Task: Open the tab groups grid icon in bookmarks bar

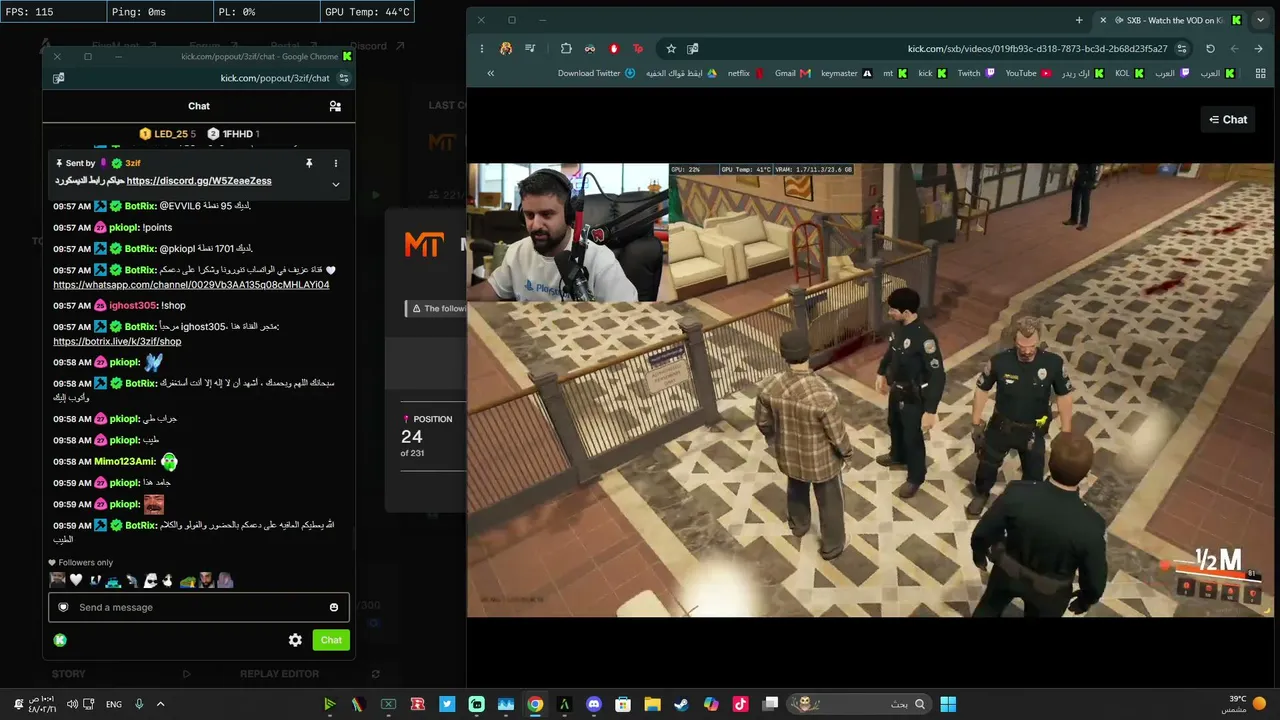Action: (x=1260, y=73)
